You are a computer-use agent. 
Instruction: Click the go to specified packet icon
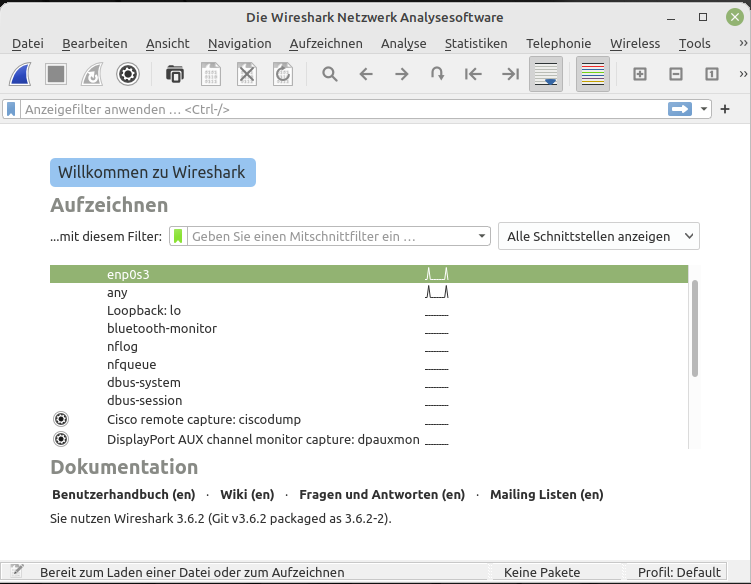click(437, 74)
